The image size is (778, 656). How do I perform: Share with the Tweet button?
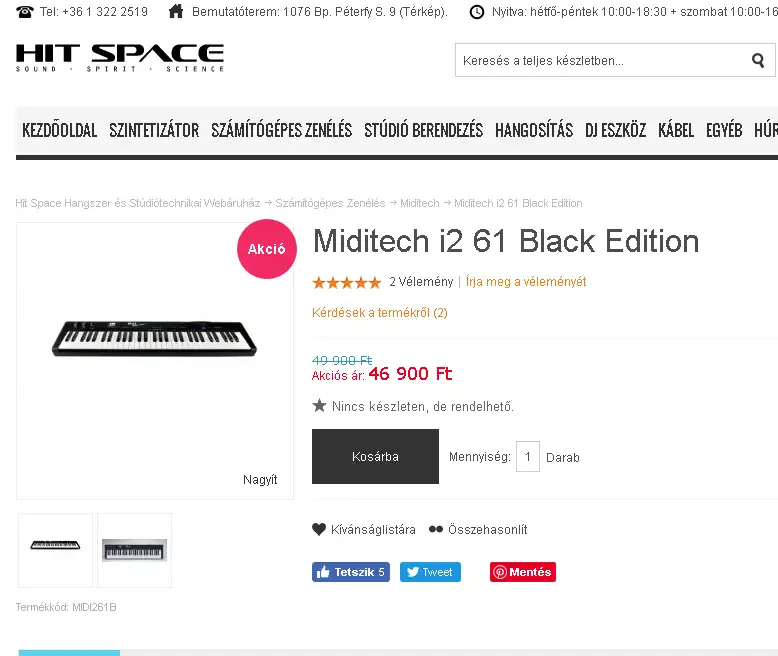pos(430,572)
